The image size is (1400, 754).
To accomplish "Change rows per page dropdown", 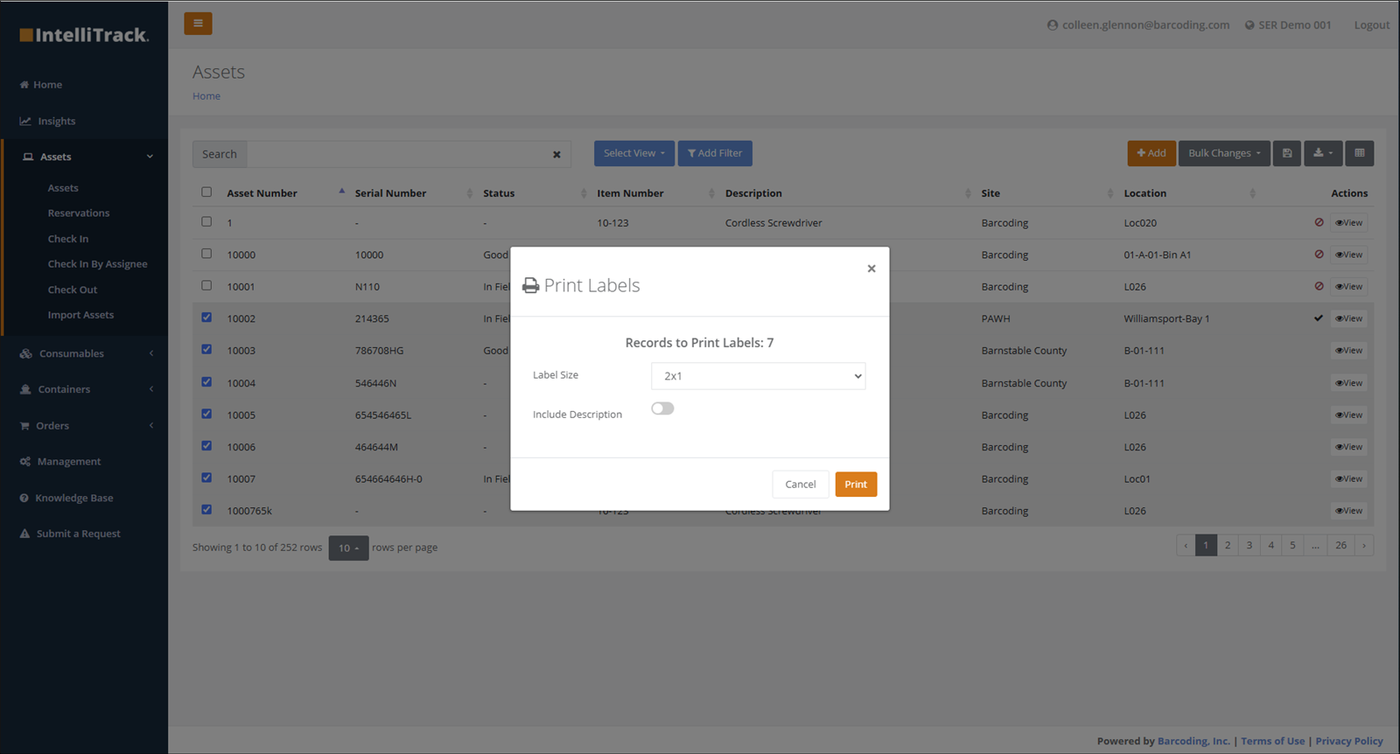I will pos(348,548).
